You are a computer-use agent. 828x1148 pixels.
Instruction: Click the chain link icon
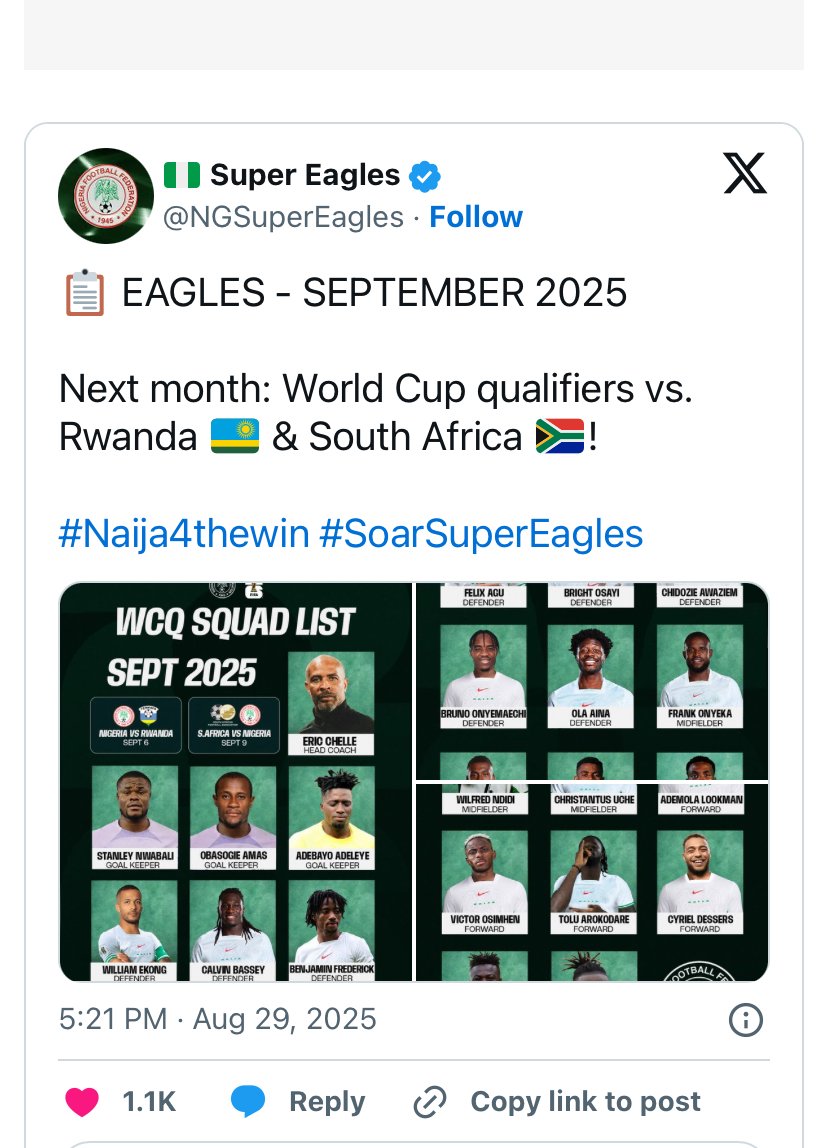(430, 1102)
